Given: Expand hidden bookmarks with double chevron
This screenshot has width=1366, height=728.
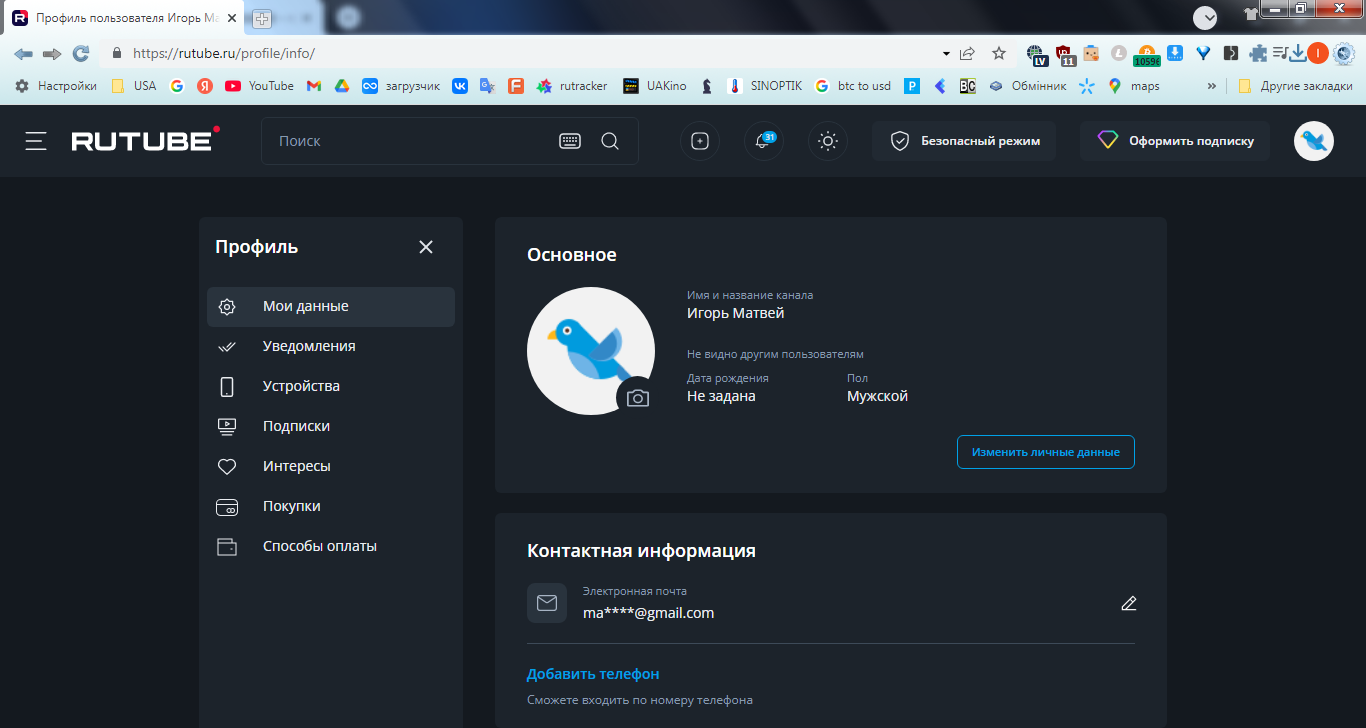Looking at the screenshot, I should pos(1212,86).
